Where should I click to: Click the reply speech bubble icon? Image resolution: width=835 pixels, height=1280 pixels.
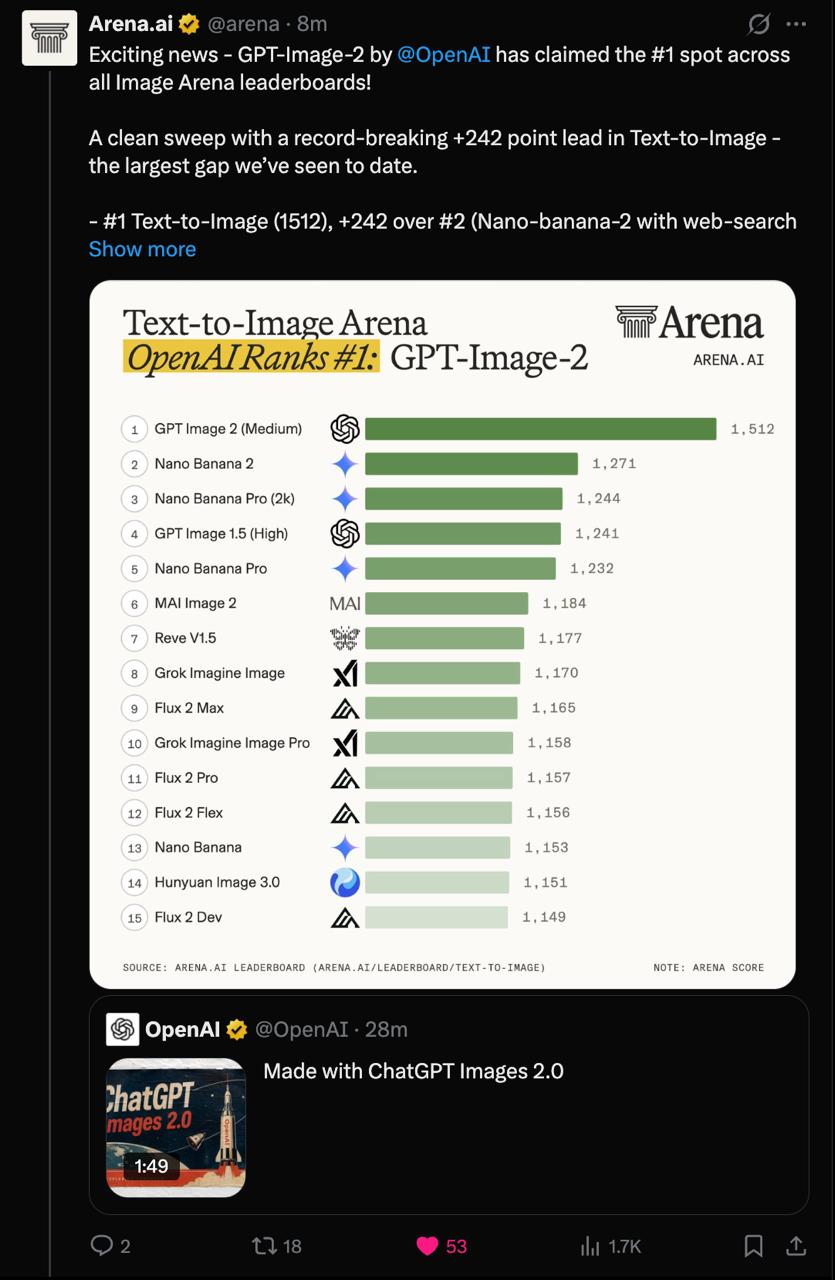(x=101, y=1245)
